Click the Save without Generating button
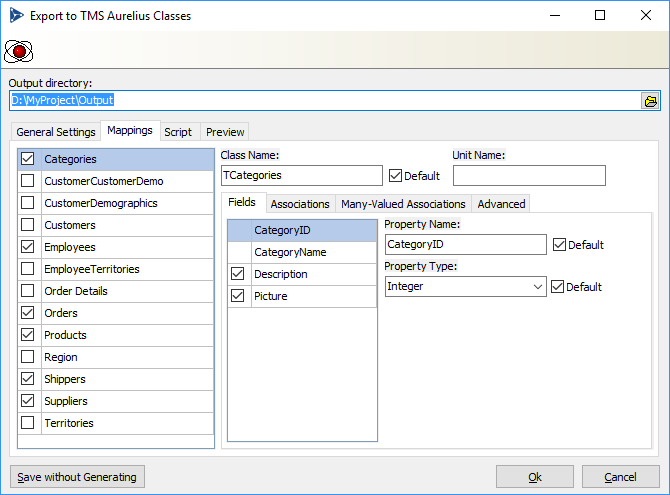Screen dimensions: 670x495 coord(77,477)
